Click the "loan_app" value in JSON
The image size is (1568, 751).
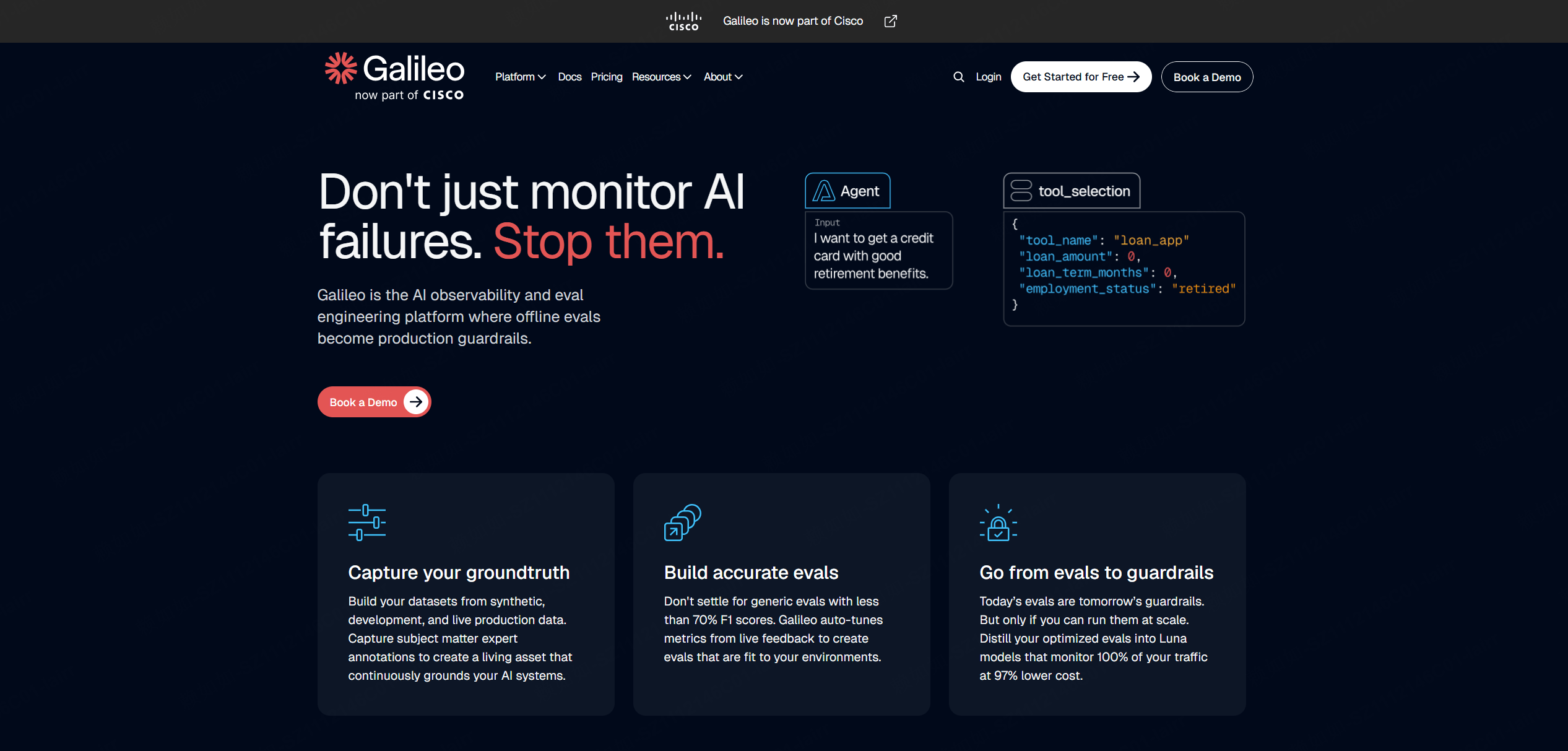[x=1151, y=240]
